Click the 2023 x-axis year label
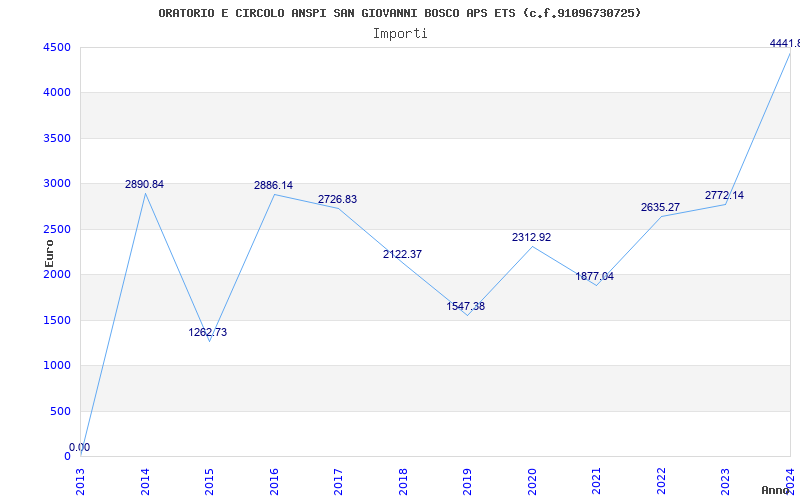This screenshot has height=500, width=800. tap(726, 481)
